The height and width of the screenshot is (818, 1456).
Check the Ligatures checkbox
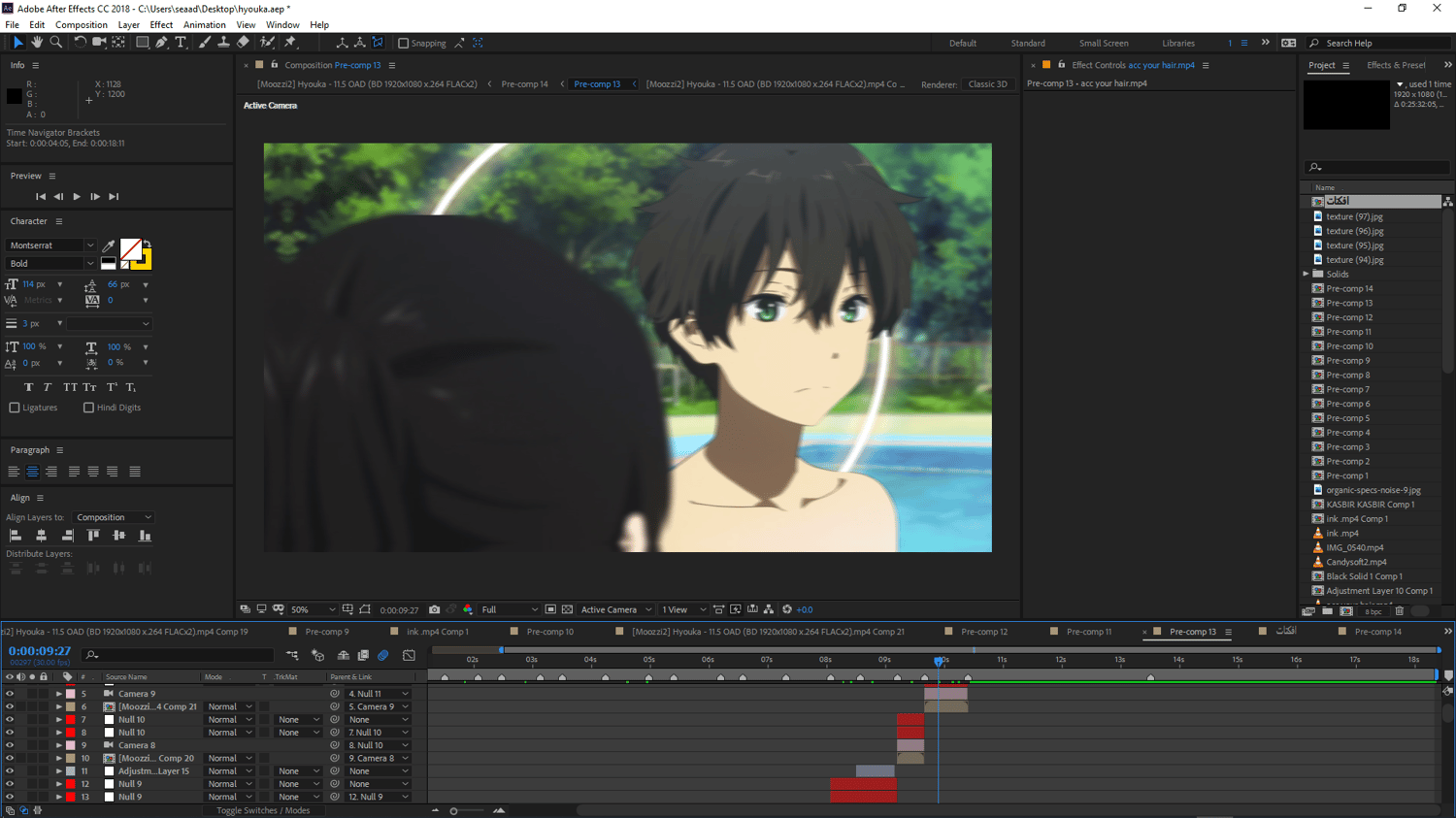(15, 408)
